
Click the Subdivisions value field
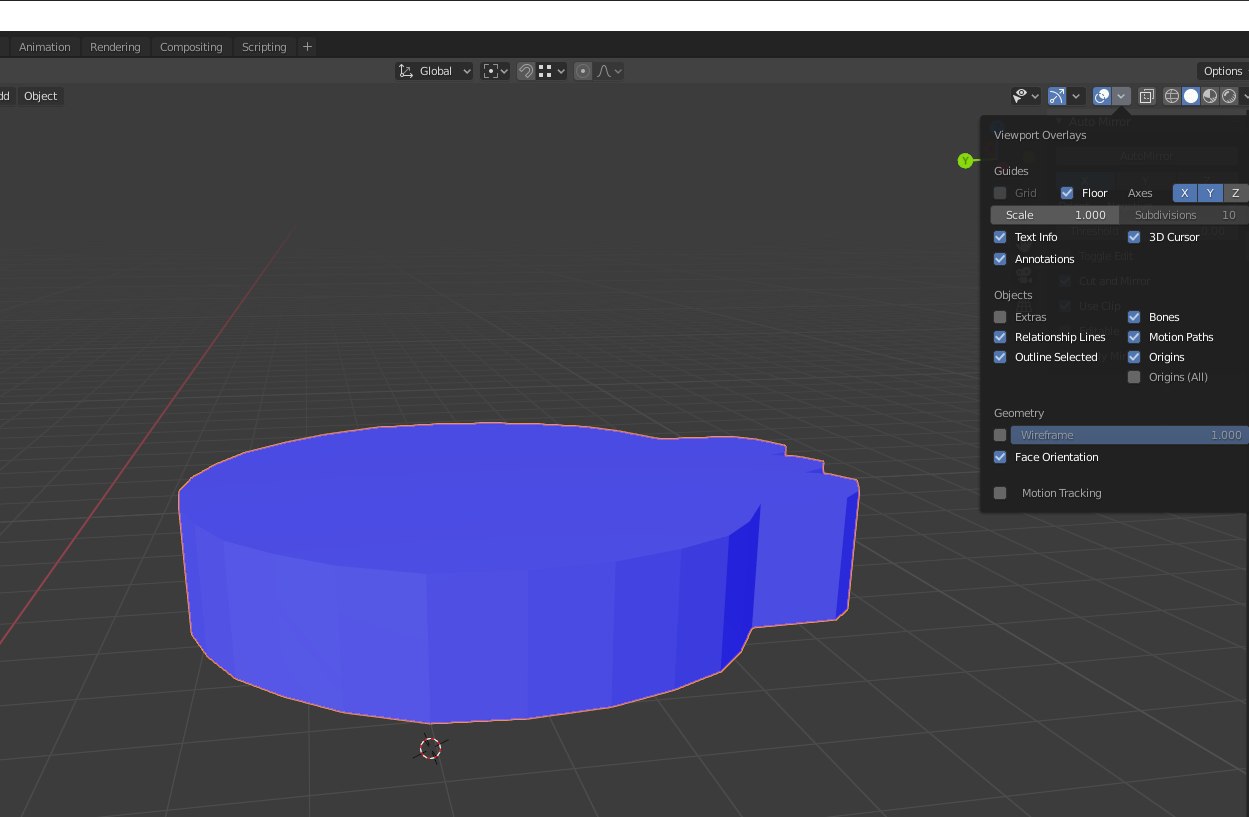pyautogui.click(x=1184, y=215)
